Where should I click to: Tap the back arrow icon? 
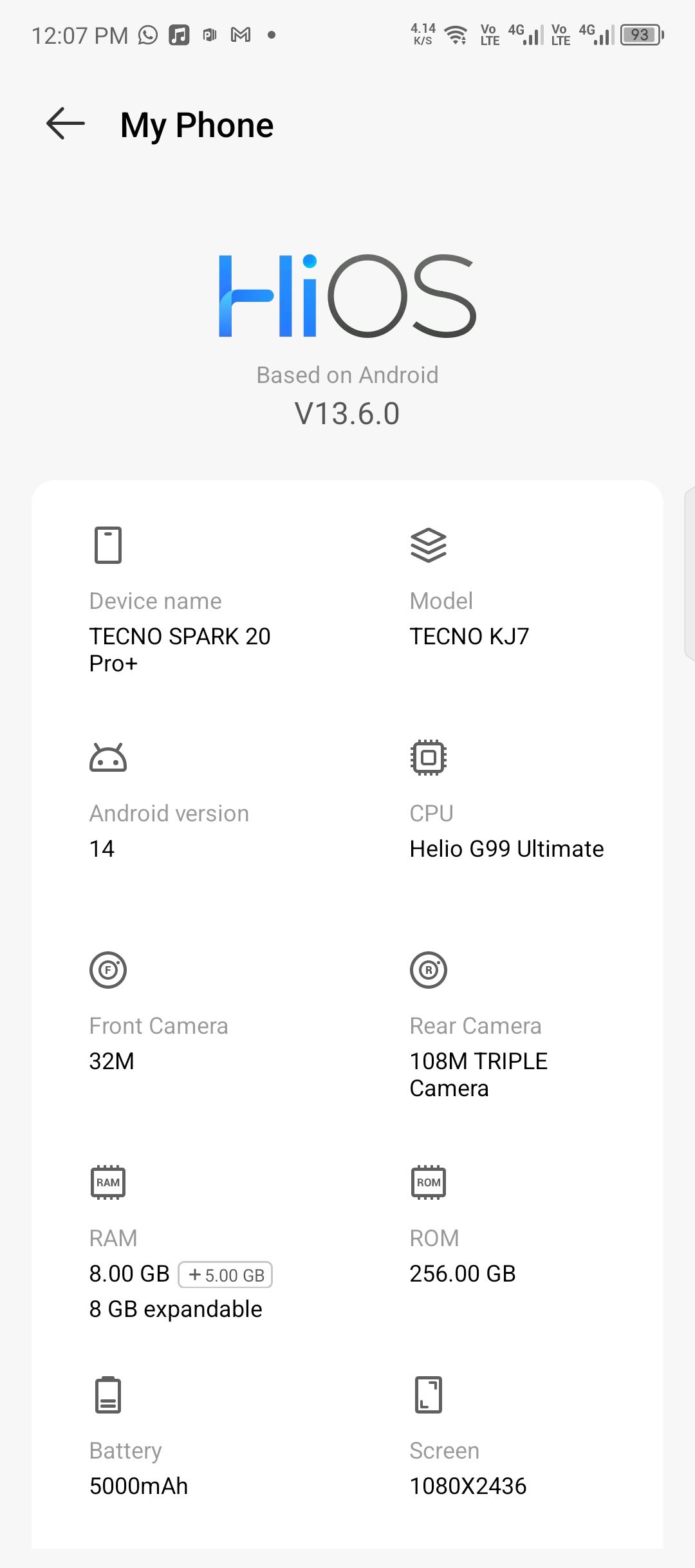pos(66,124)
